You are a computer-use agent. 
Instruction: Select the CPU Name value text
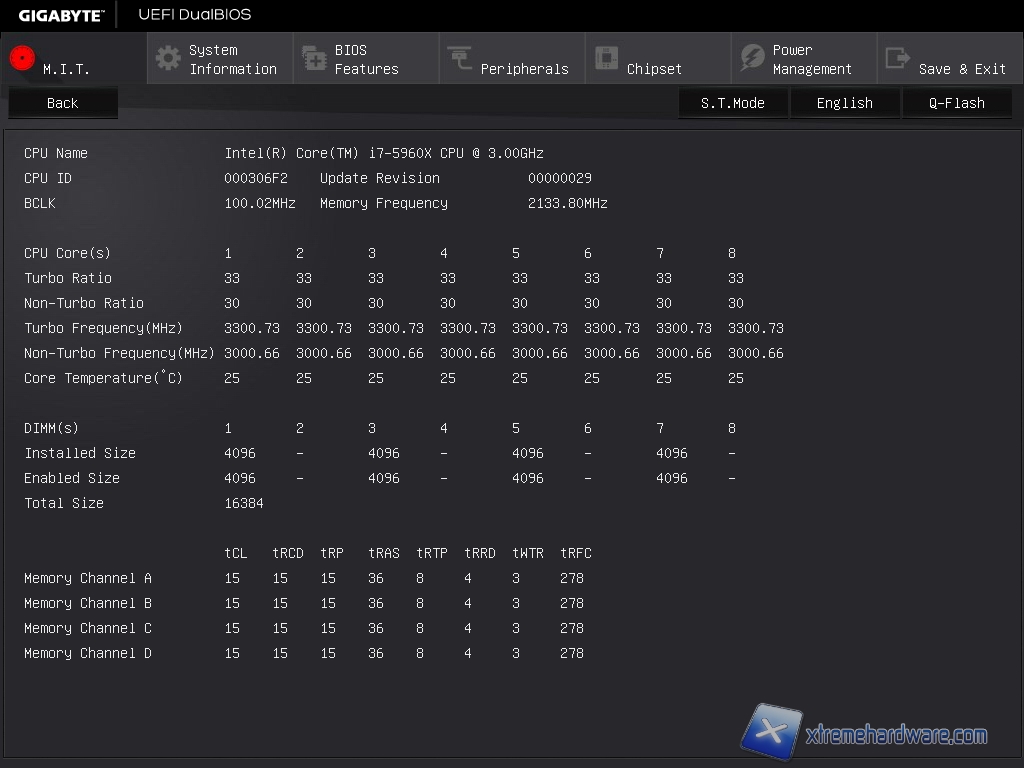click(x=384, y=153)
